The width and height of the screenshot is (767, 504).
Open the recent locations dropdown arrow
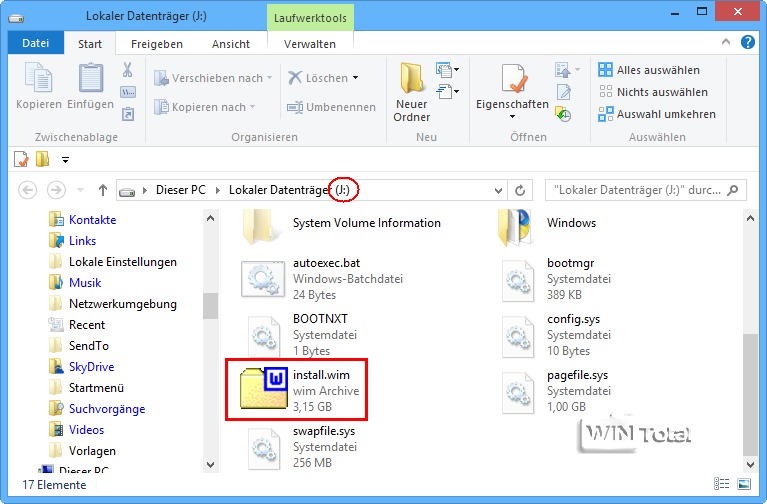[81, 190]
